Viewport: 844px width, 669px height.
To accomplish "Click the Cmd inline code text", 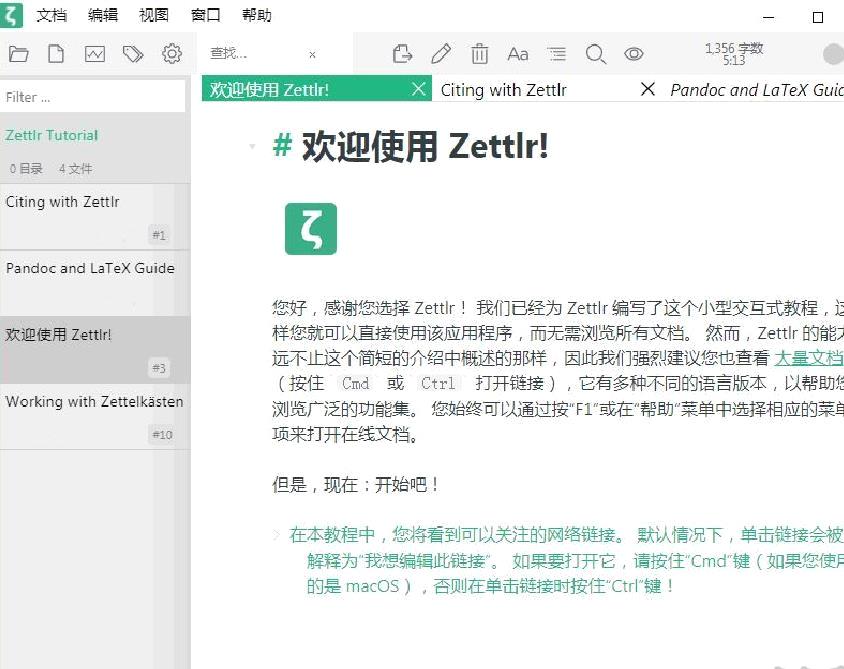I will 355,383.
